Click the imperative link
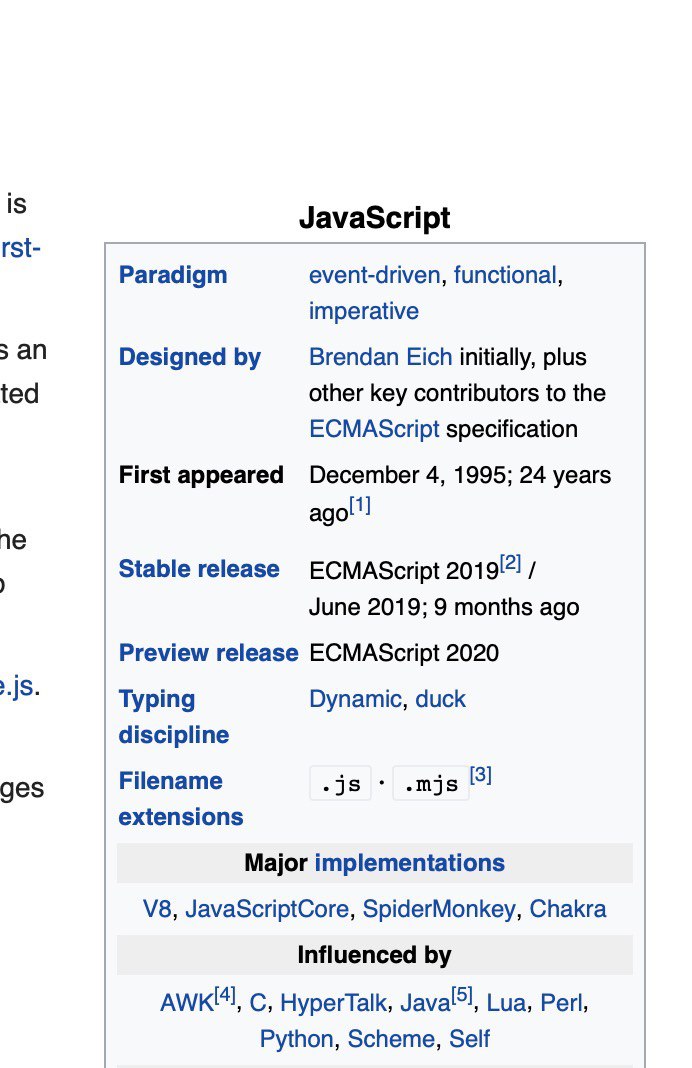This screenshot has width=692, height=1068. pyautogui.click(x=364, y=311)
